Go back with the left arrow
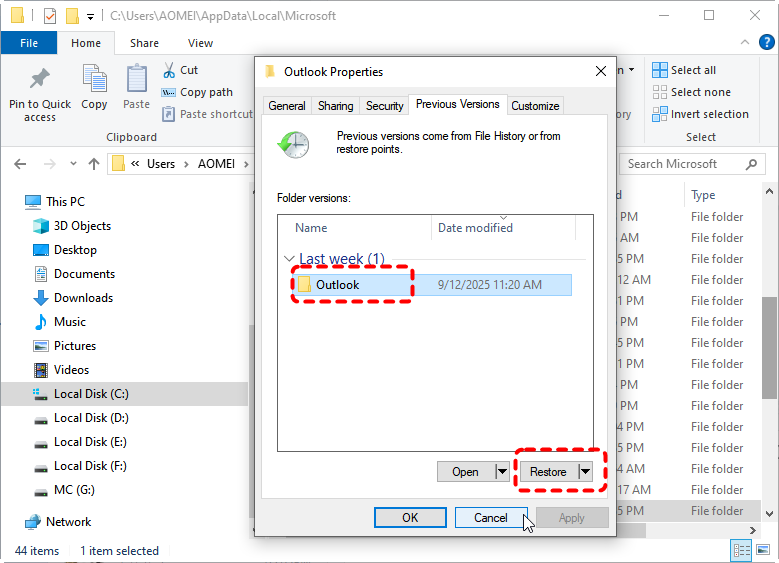779x563 pixels. tap(20, 164)
